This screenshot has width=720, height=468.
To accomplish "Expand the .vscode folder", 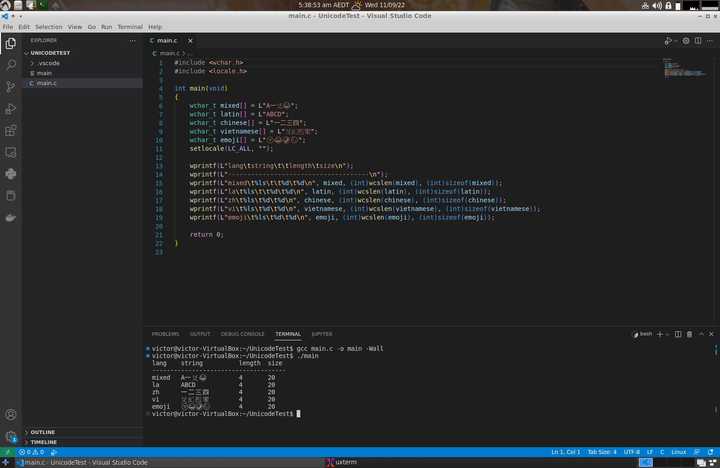I will (48, 63).
